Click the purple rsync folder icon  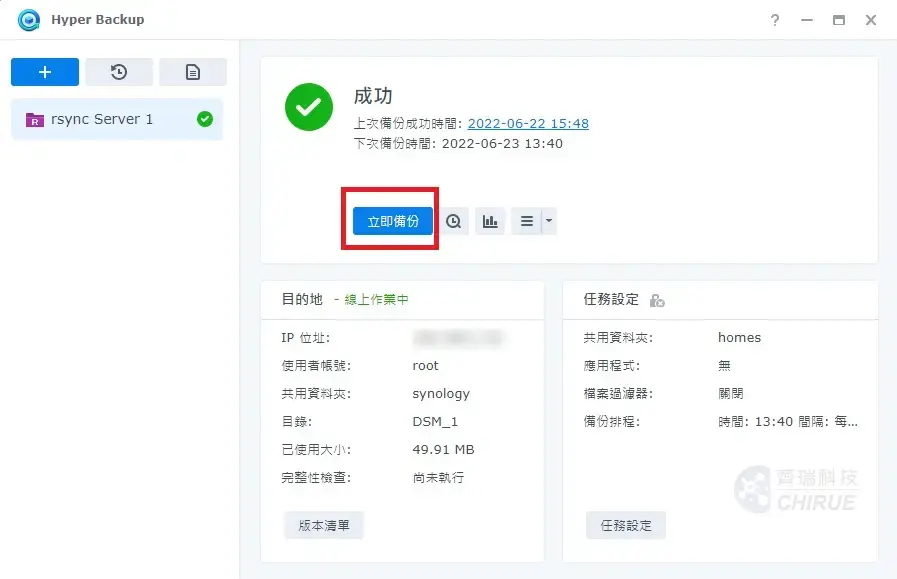coord(35,120)
